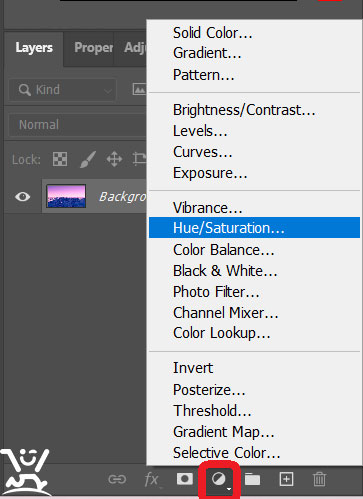The width and height of the screenshot is (363, 499).
Task: Click the link layers icon
Action: pos(117,479)
